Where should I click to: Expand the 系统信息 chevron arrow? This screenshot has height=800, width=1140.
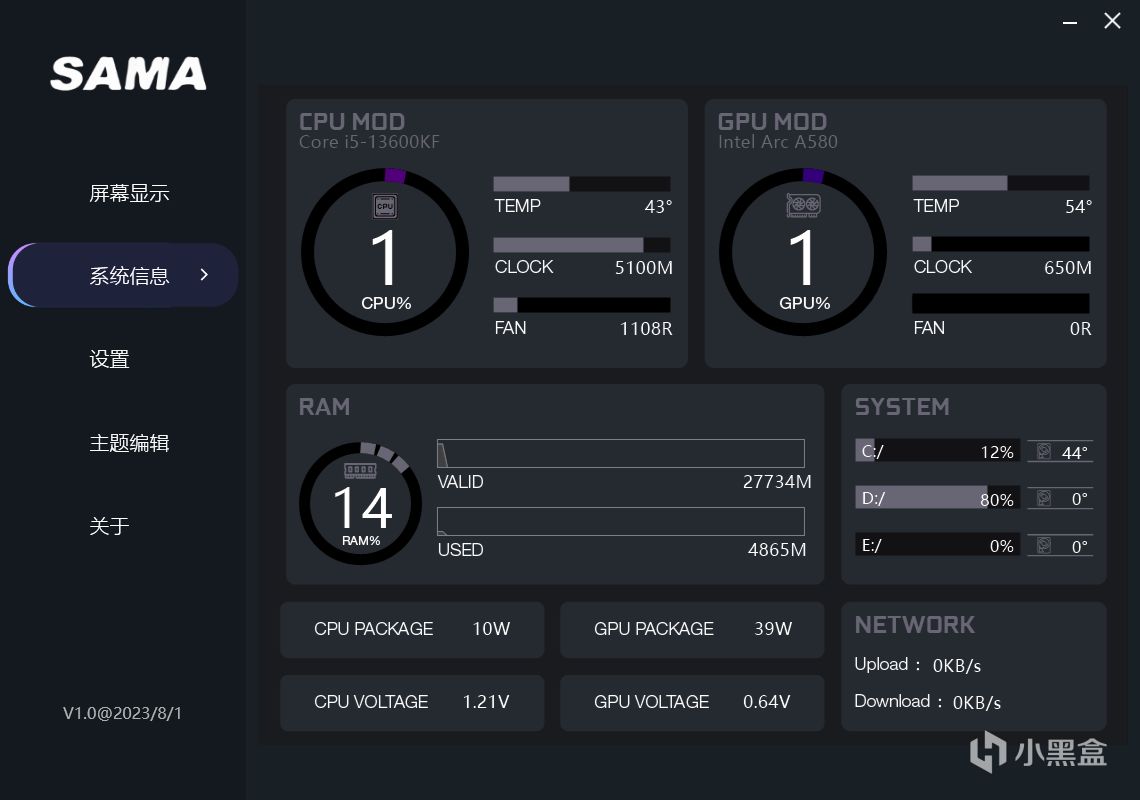pos(204,274)
